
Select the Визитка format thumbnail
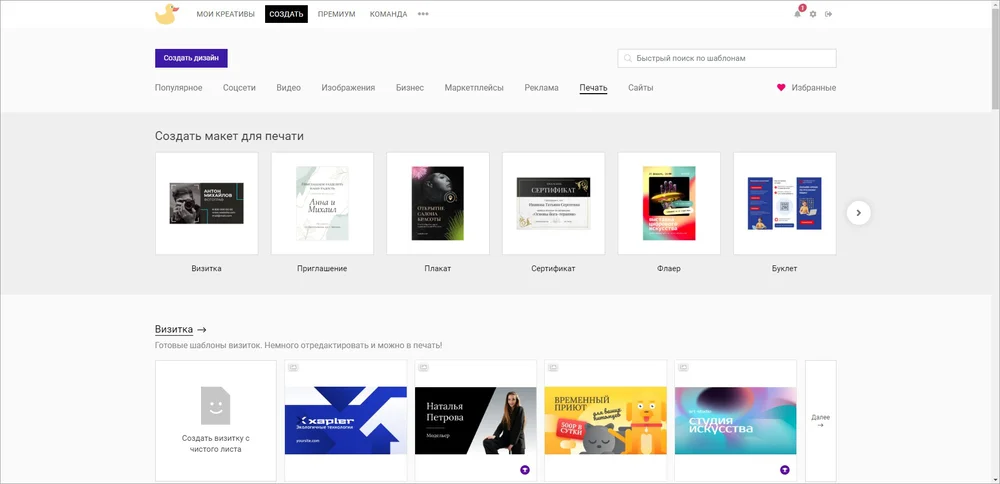pos(207,203)
